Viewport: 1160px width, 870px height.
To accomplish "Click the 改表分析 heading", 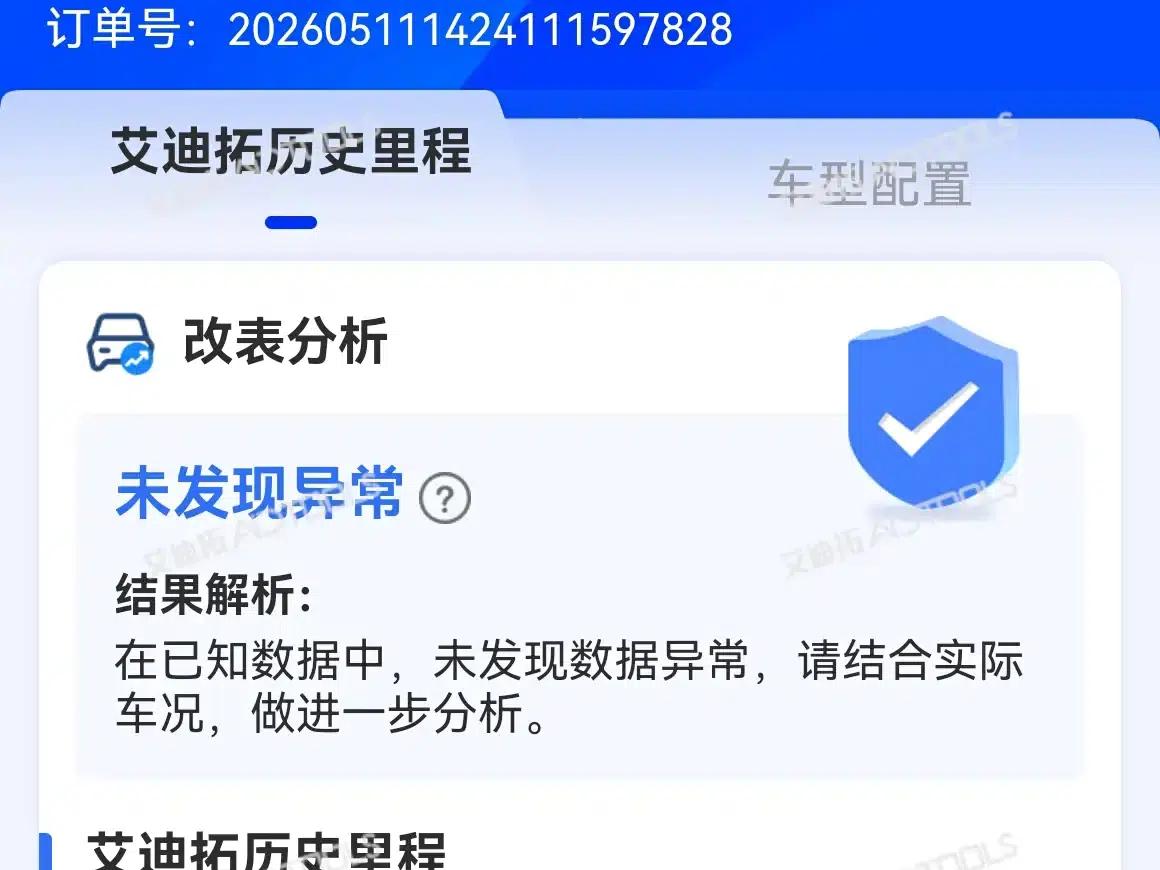I will [286, 341].
